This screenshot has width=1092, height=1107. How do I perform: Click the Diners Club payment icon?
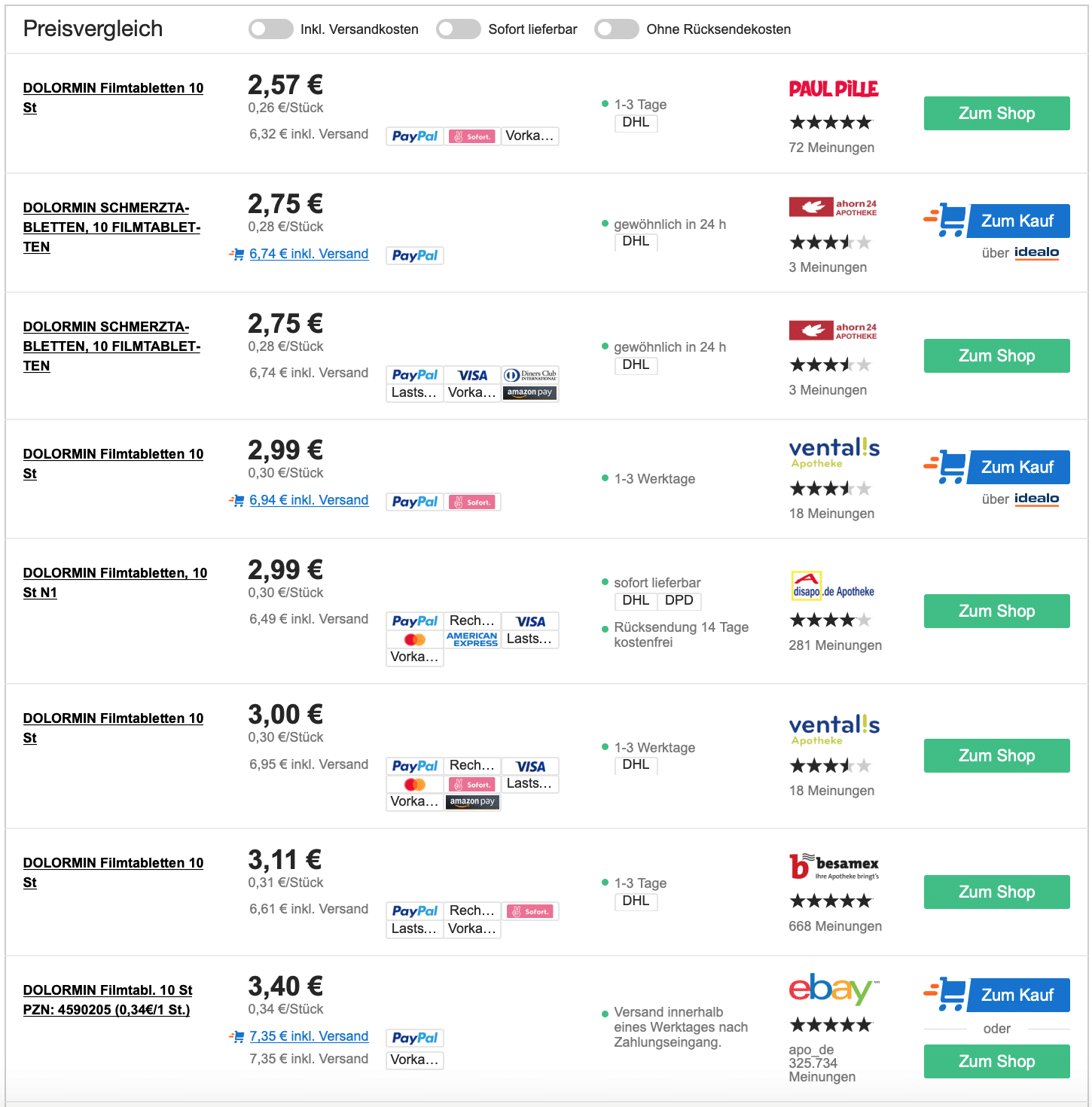(530, 375)
